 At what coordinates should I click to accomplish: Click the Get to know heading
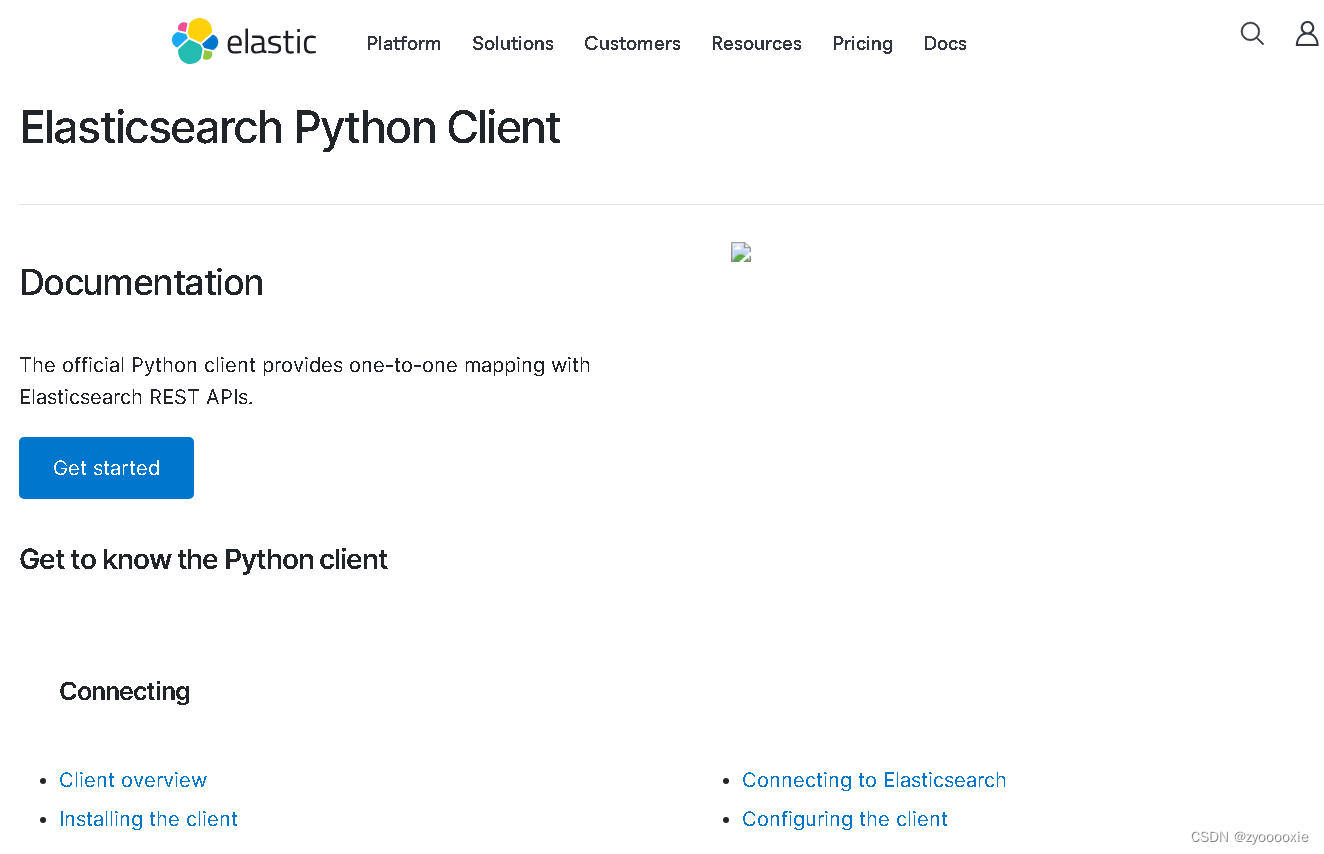[203, 559]
